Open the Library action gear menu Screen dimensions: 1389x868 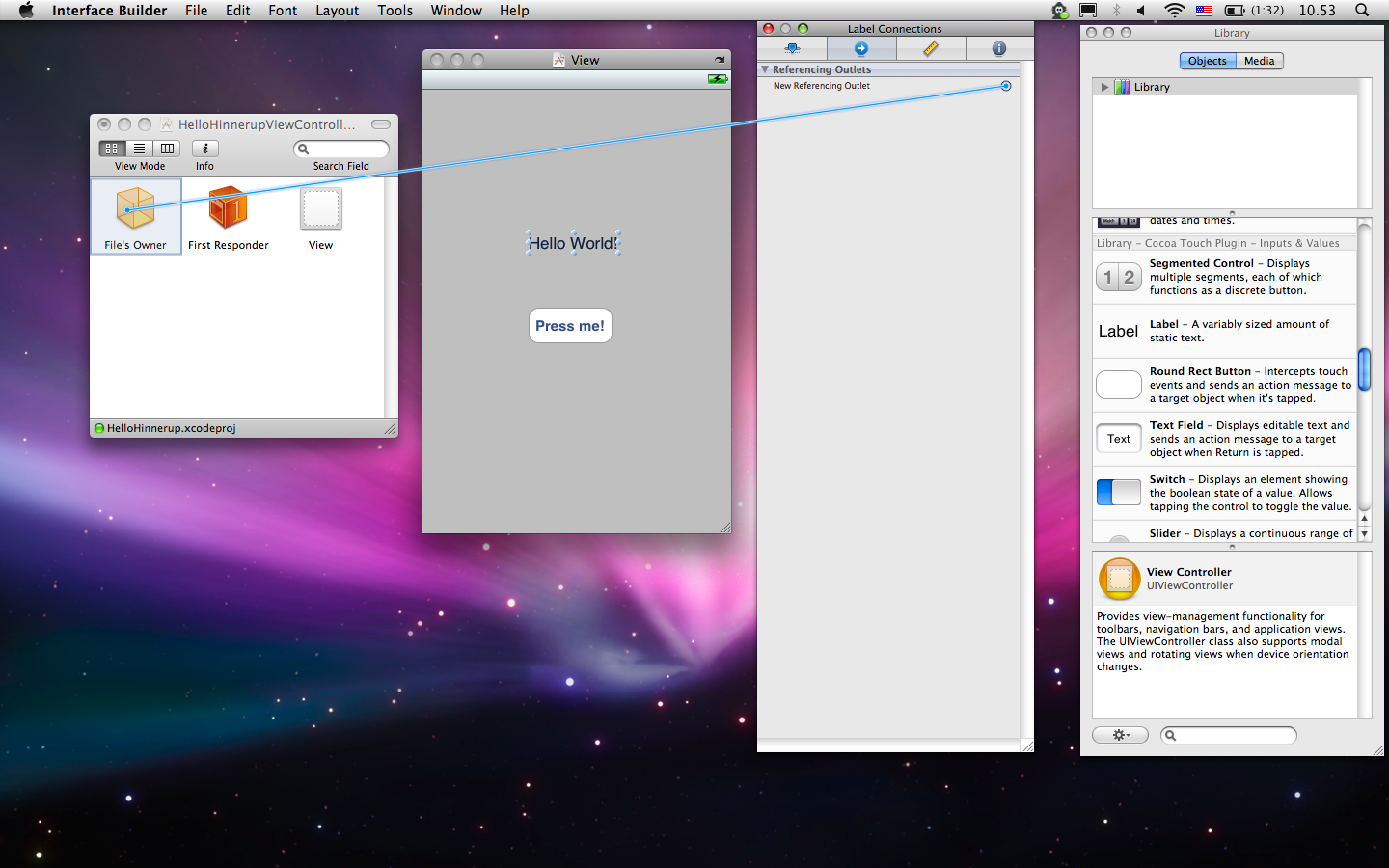tap(1120, 735)
